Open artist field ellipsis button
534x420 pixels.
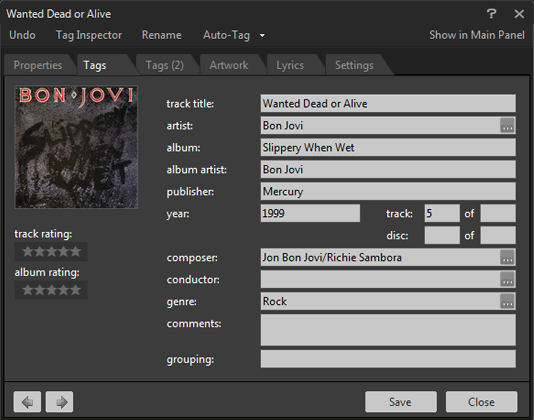507,126
